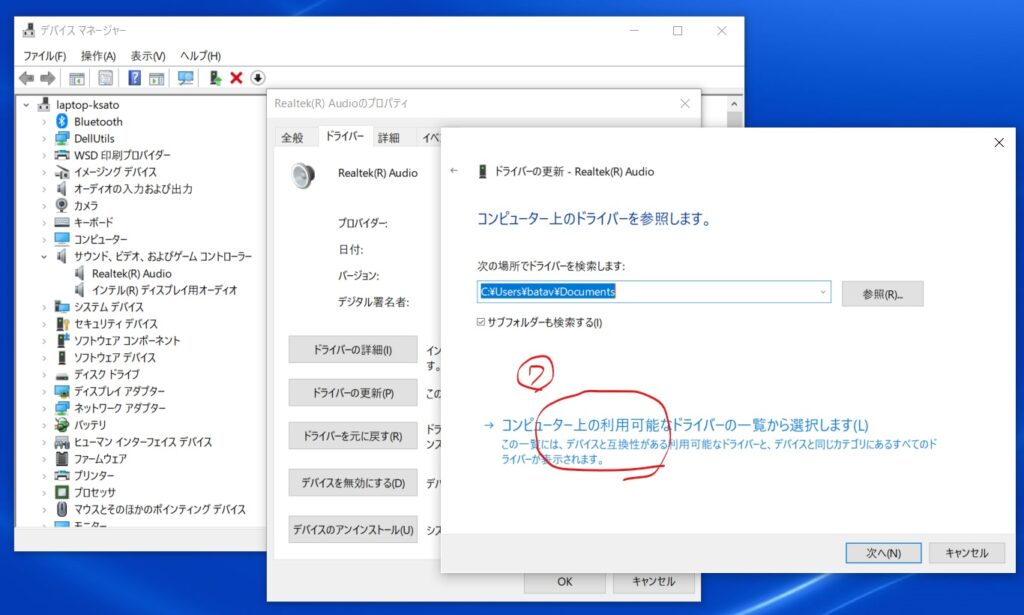Click the security key icon beside セキュリティ デバイス

coord(62,323)
